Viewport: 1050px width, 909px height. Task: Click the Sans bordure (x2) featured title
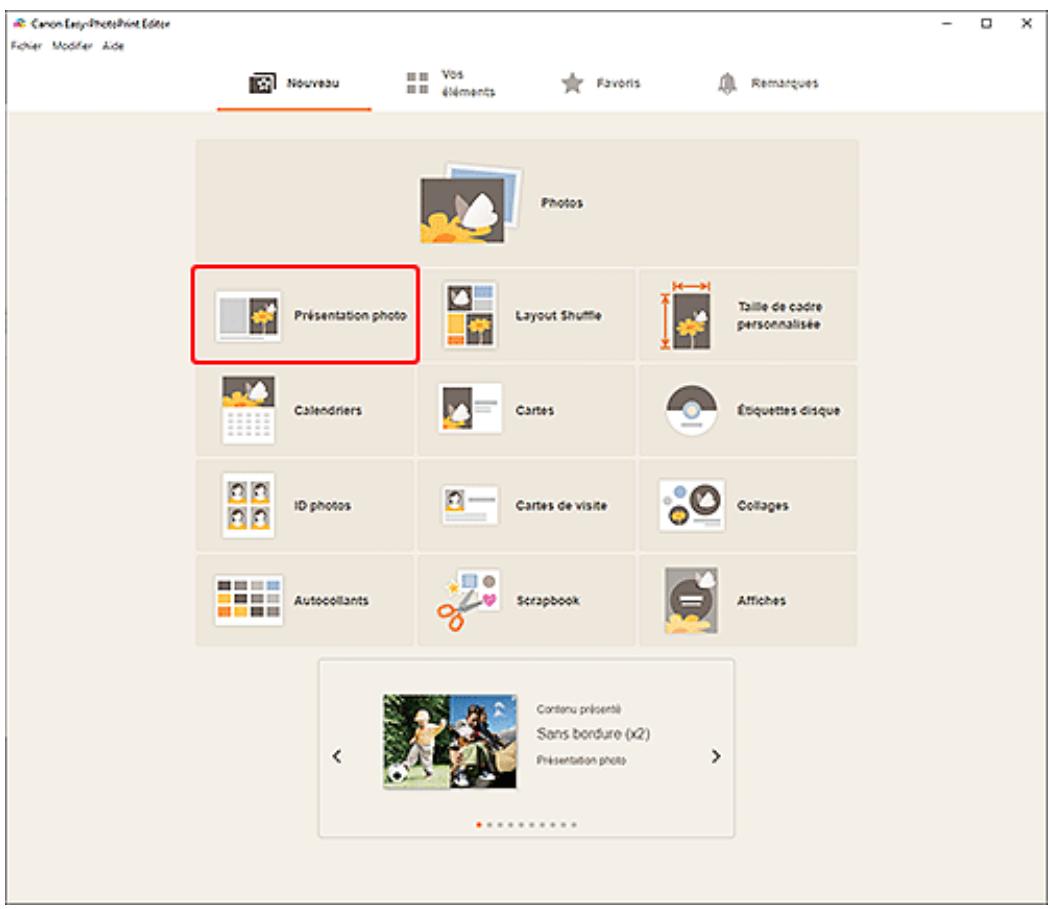click(x=593, y=733)
